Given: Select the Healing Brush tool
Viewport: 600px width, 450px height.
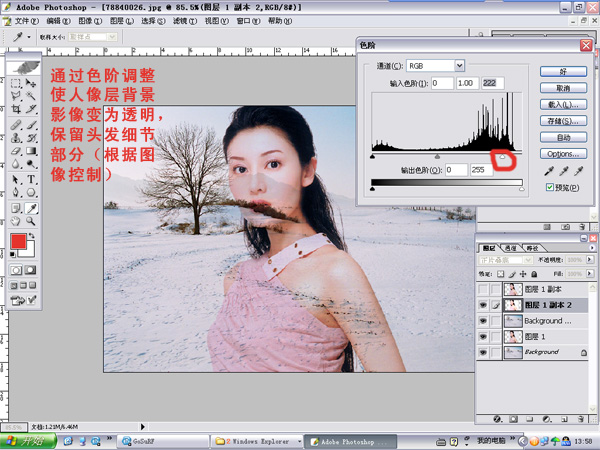Looking at the screenshot, I should 16,125.
